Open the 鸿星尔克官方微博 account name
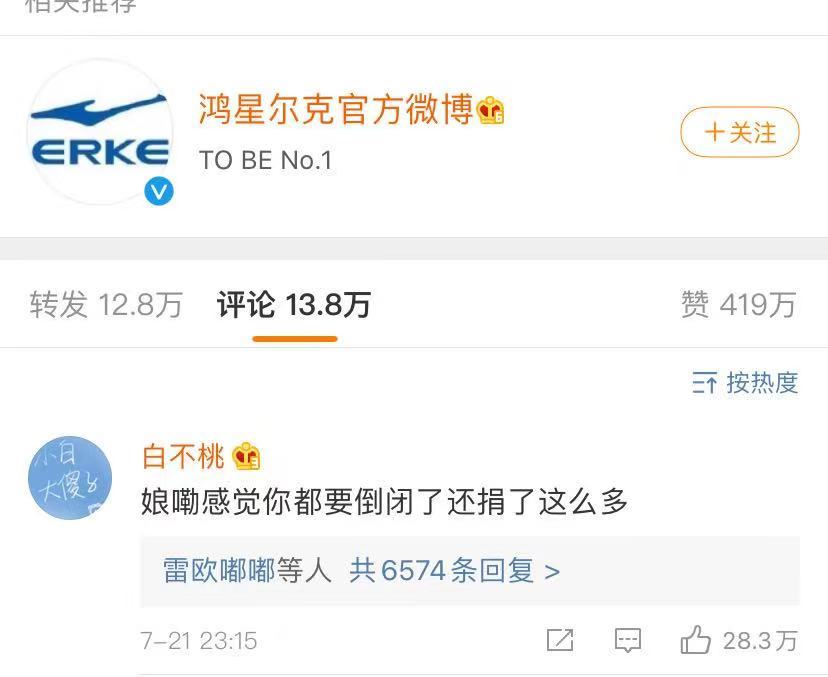 point(335,110)
